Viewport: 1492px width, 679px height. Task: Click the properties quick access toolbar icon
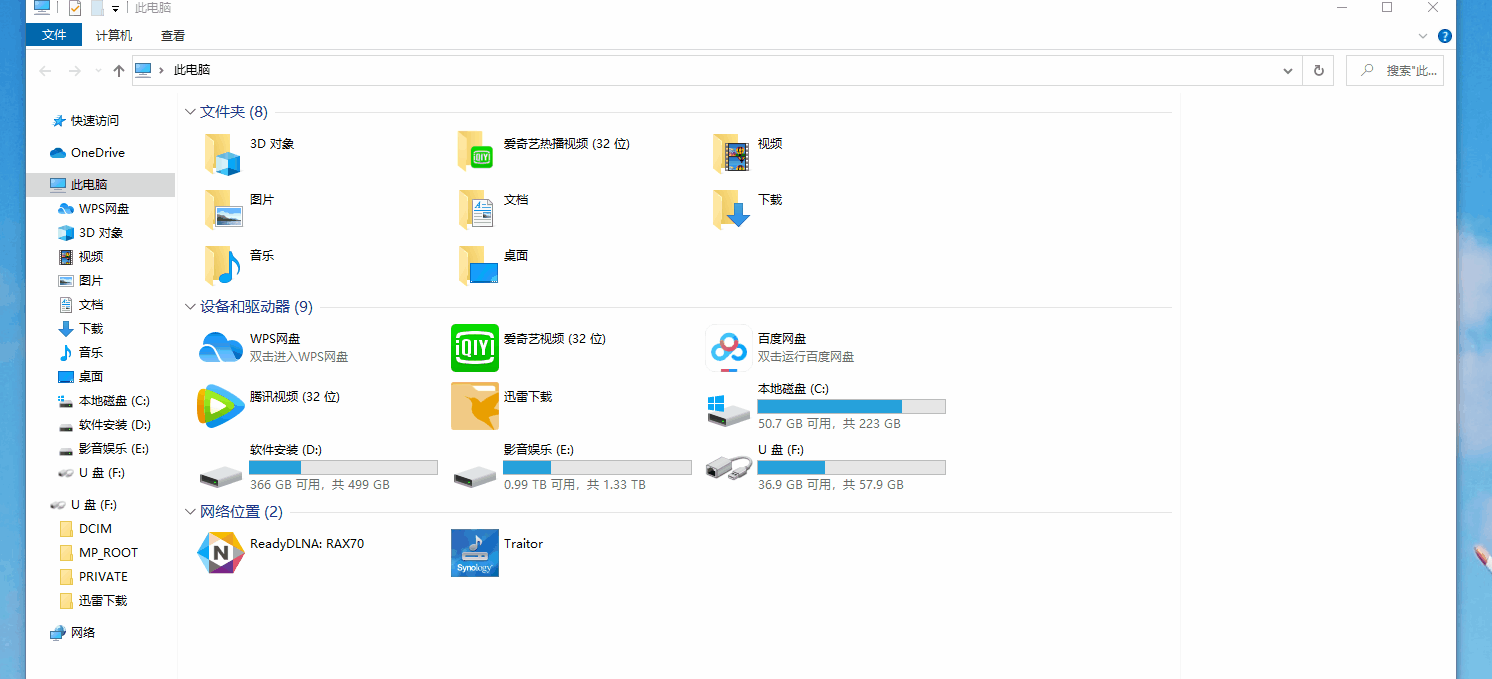74,8
